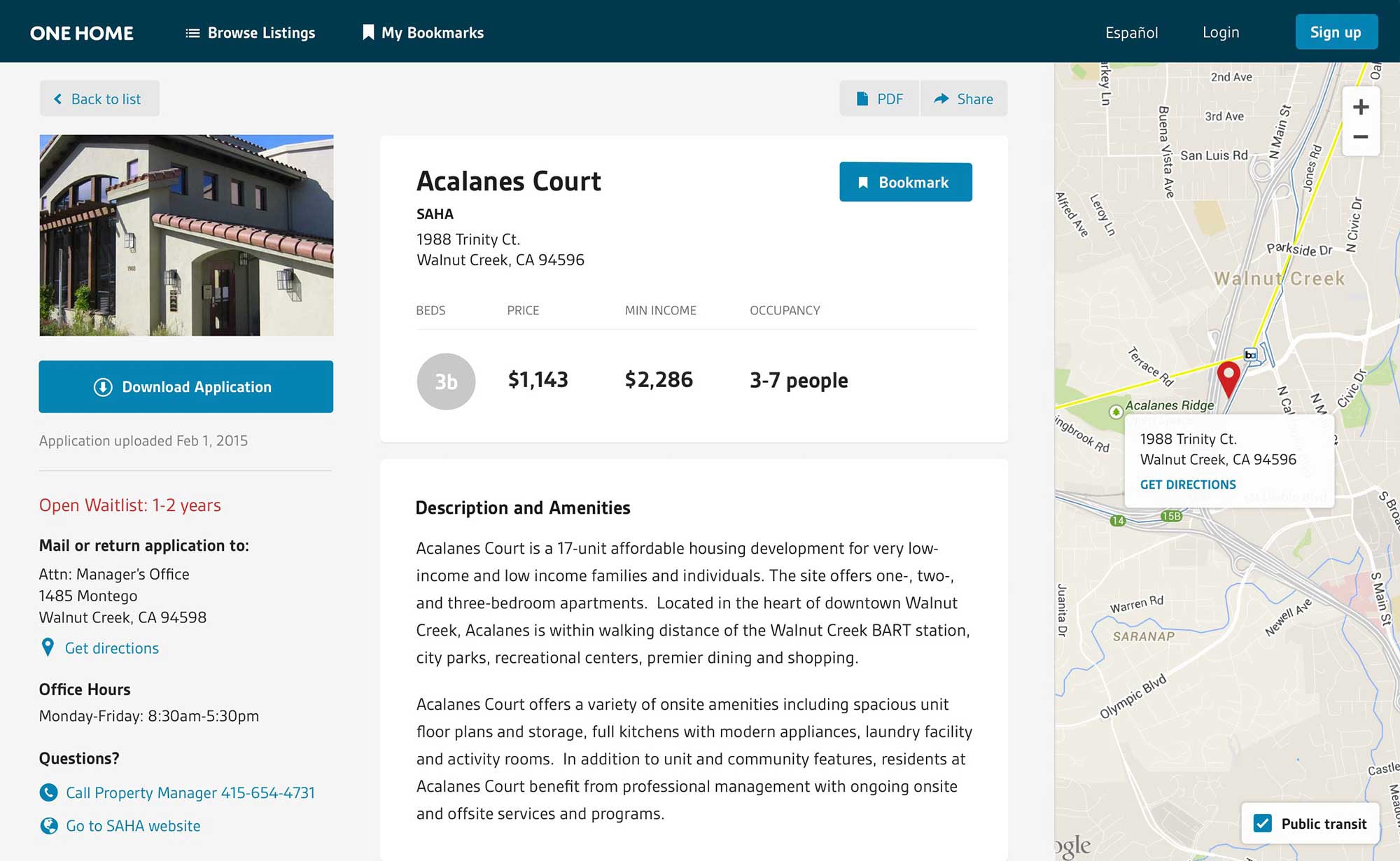The height and width of the screenshot is (861, 1400).
Task: Export the listing as PDF
Action: 880,99
